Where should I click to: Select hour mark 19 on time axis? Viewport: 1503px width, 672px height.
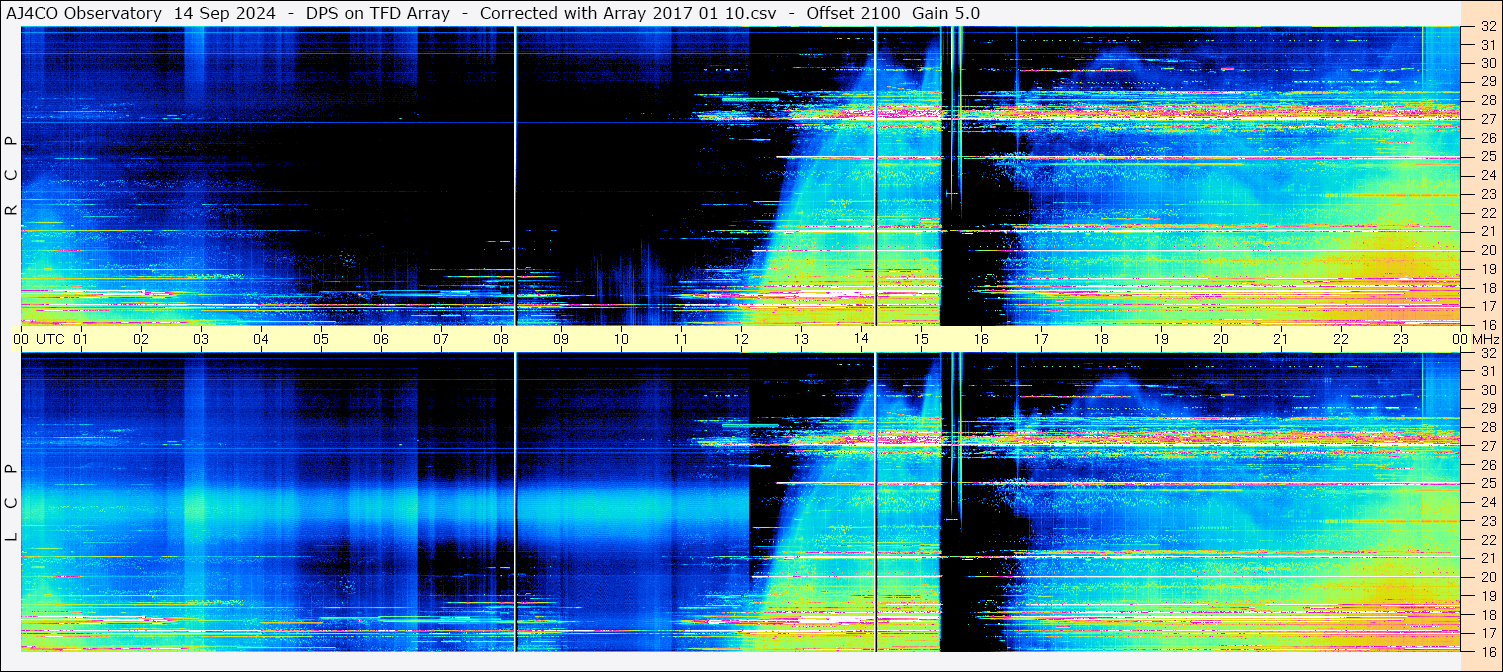[1161, 339]
